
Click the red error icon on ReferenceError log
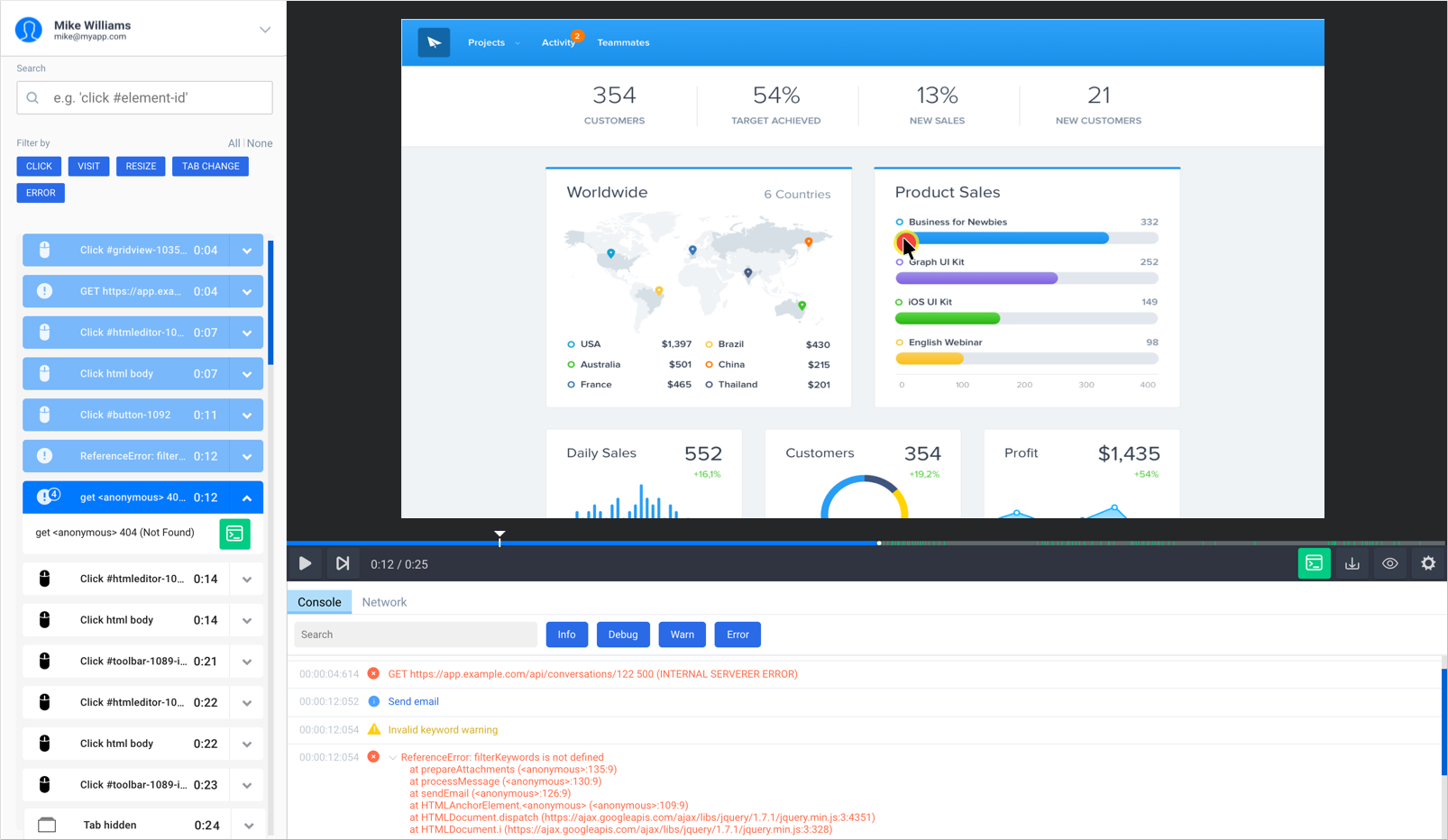373,757
